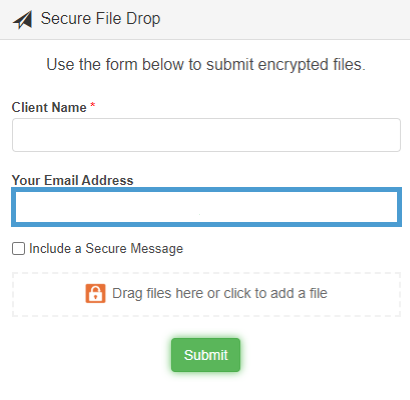The image size is (410, 400).
Task: Click "add a file" in upload area
Action: tap(299, 294)
